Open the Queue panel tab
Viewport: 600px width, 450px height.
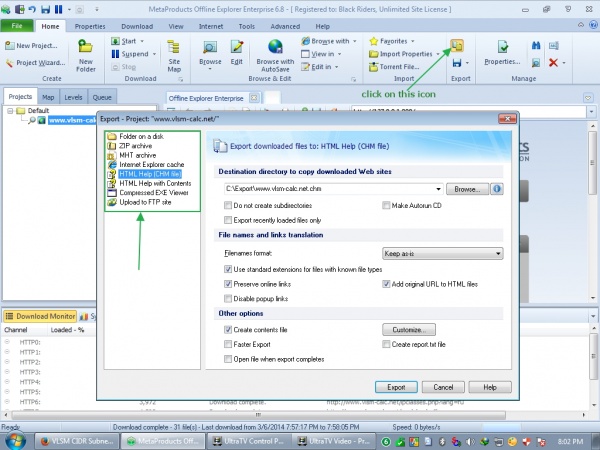[x=102, y=97]
